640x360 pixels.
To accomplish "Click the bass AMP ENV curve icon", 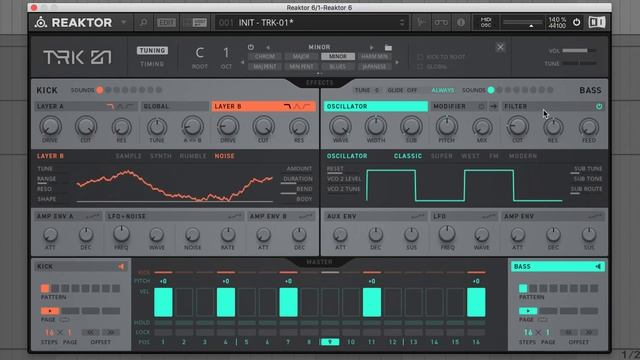I will pos(595,216).
